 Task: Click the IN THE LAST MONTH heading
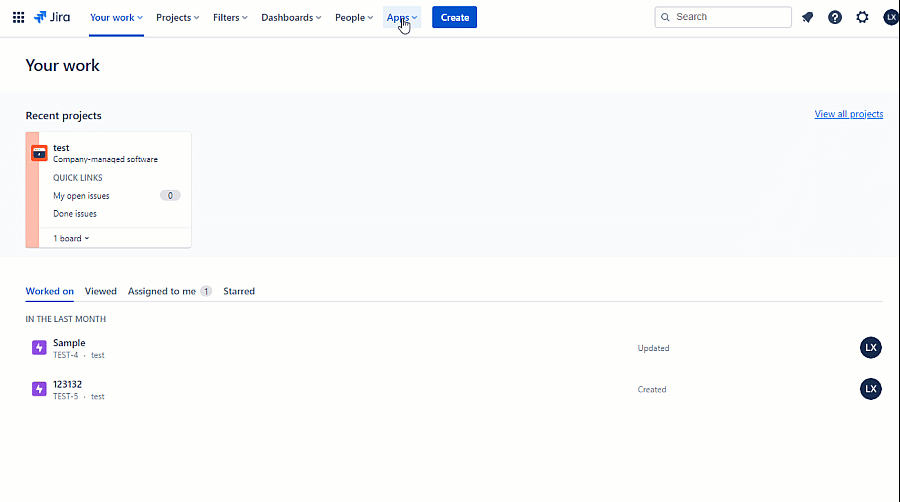tap(65, 319)
